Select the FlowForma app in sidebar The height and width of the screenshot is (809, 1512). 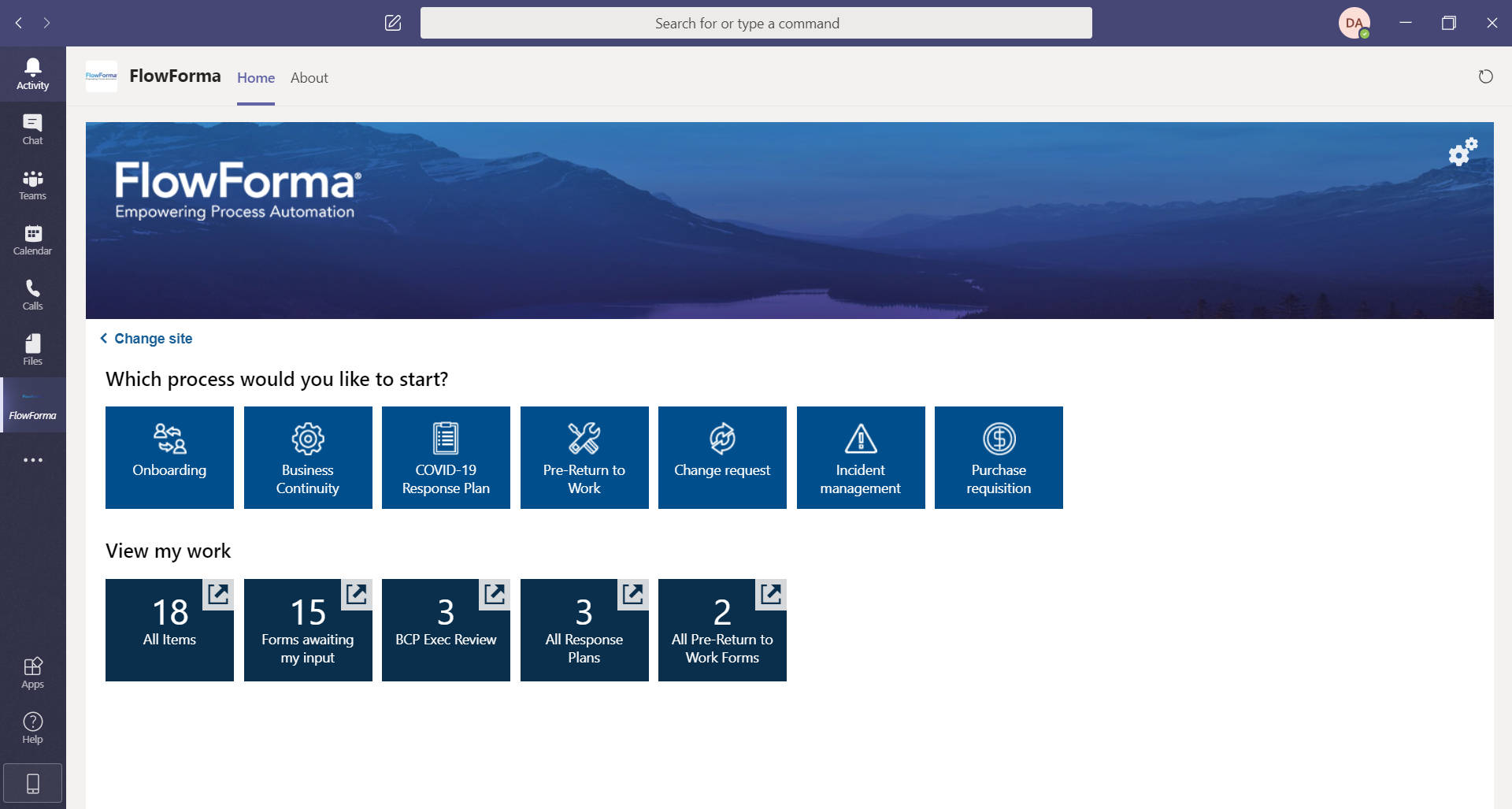coord(32,404)
